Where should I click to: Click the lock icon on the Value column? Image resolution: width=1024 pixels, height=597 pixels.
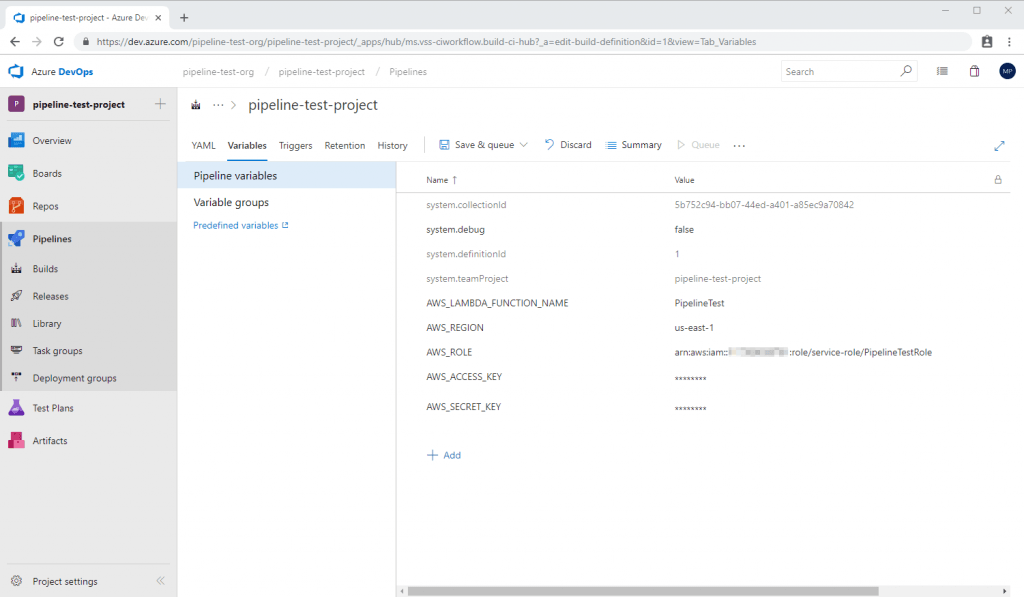coord(997,180)
